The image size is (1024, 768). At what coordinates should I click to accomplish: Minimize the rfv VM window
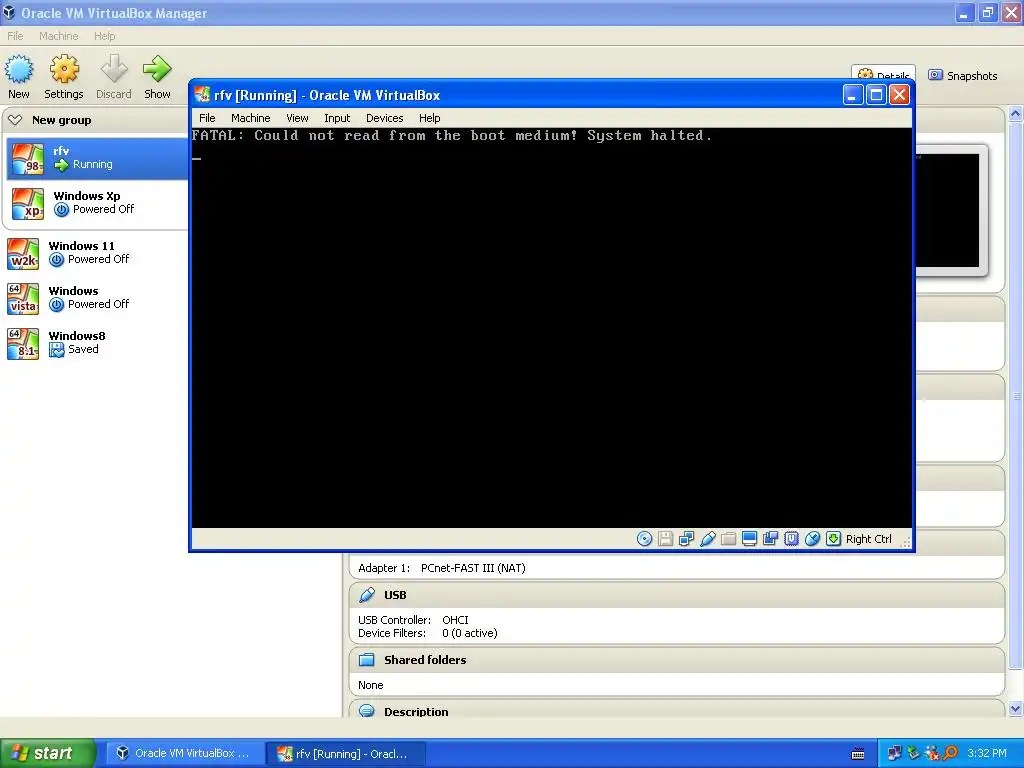pos(852,95)
